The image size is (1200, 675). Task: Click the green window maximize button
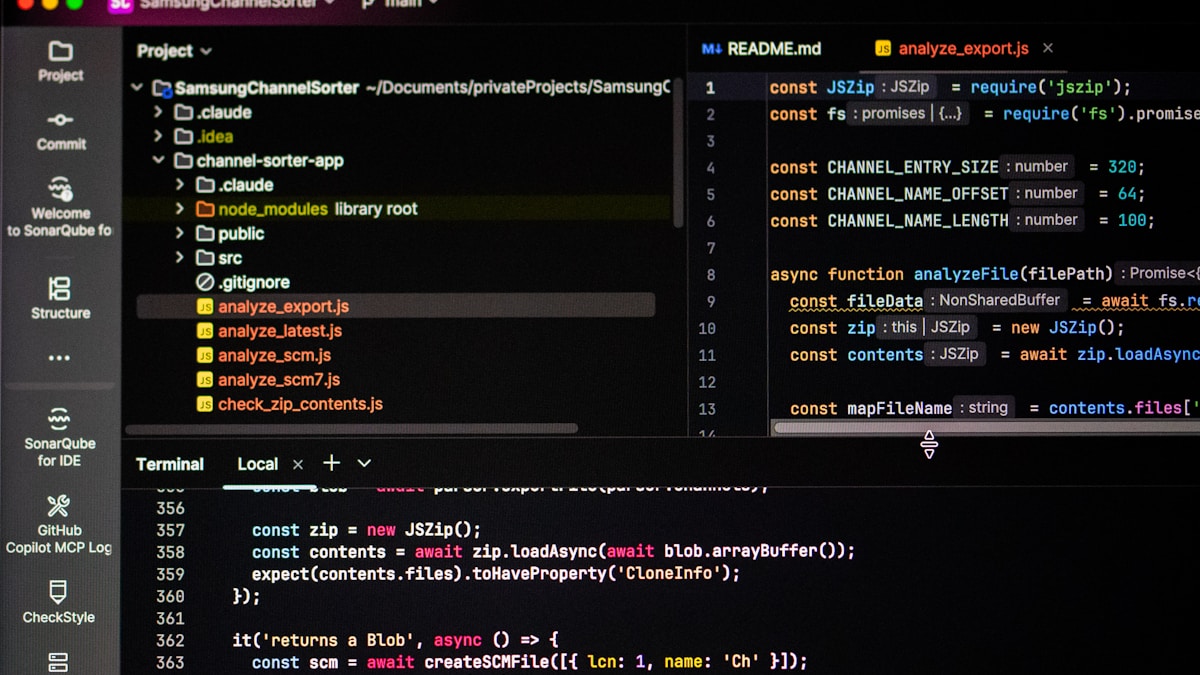coord(73,3)
